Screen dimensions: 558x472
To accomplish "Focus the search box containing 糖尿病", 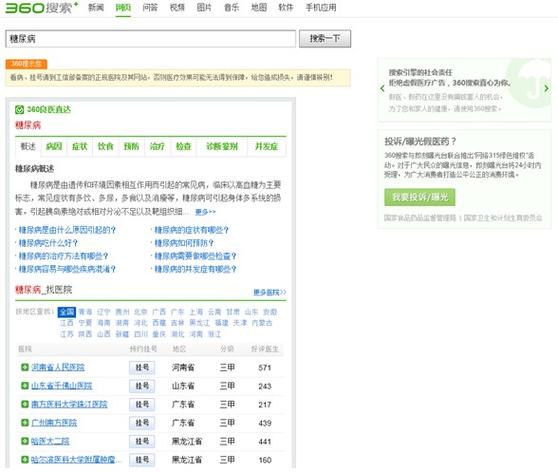I will [x=151, y=39].
